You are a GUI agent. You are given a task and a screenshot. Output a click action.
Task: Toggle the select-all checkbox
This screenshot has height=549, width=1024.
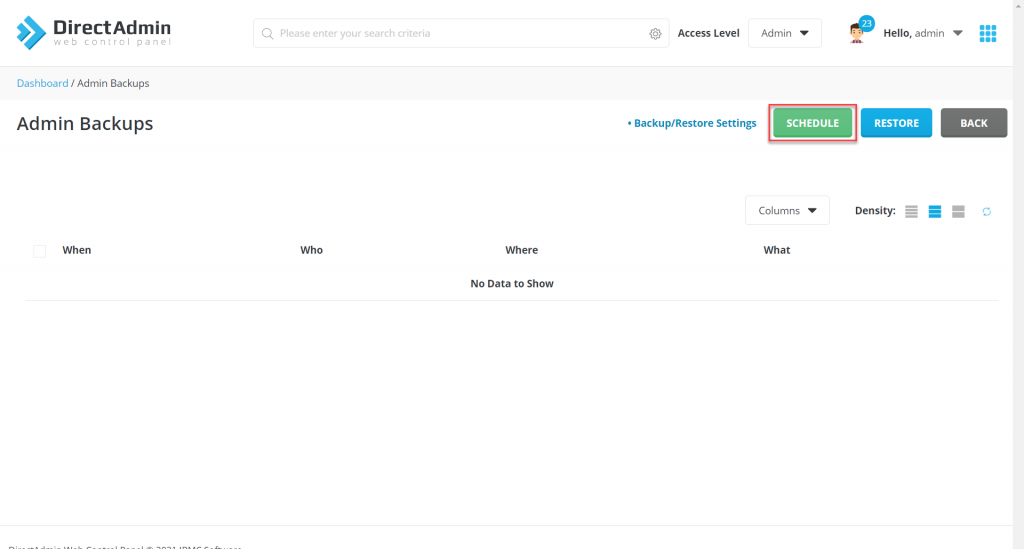coord(39,251)
